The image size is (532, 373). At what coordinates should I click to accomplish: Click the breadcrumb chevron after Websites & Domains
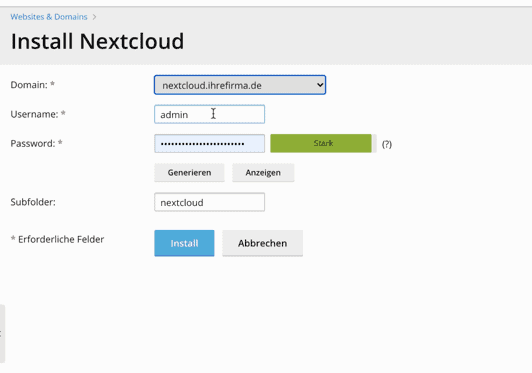[x=94, y=17]
